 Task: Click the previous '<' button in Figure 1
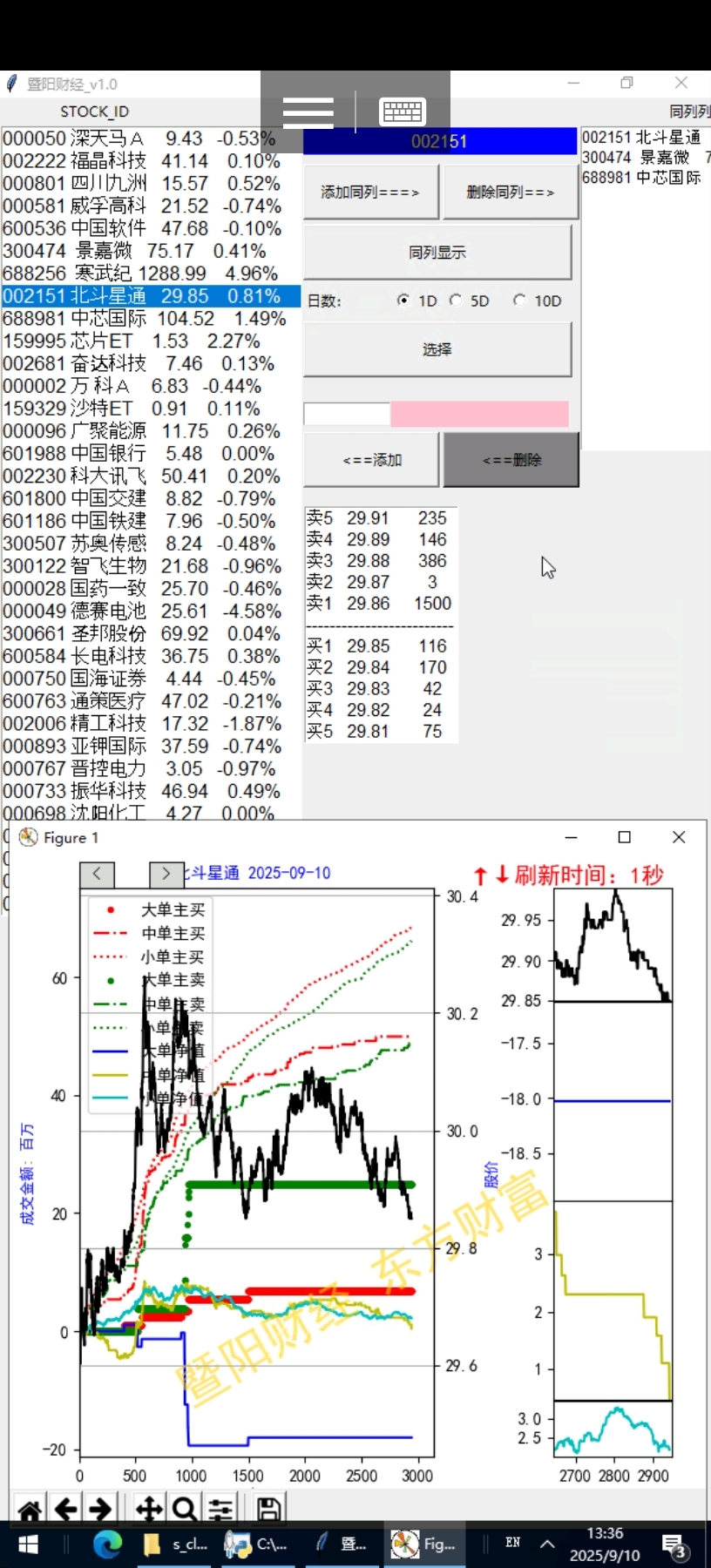click(97, 874)
